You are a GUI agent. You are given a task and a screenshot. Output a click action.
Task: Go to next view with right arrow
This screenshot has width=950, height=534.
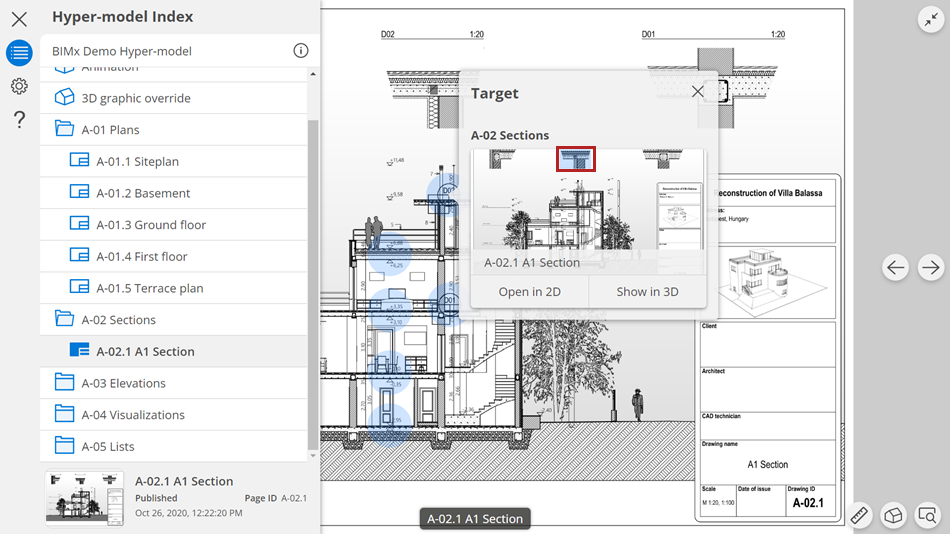(x=931, y=267)
